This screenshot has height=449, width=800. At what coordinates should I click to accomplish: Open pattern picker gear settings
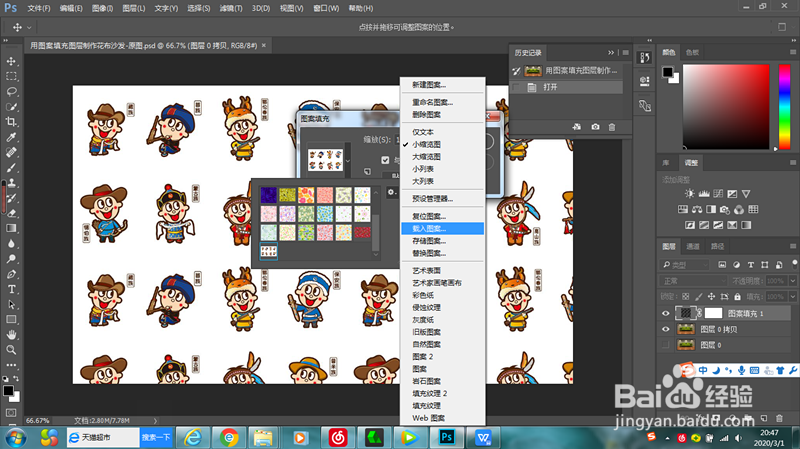pos(391,192)
